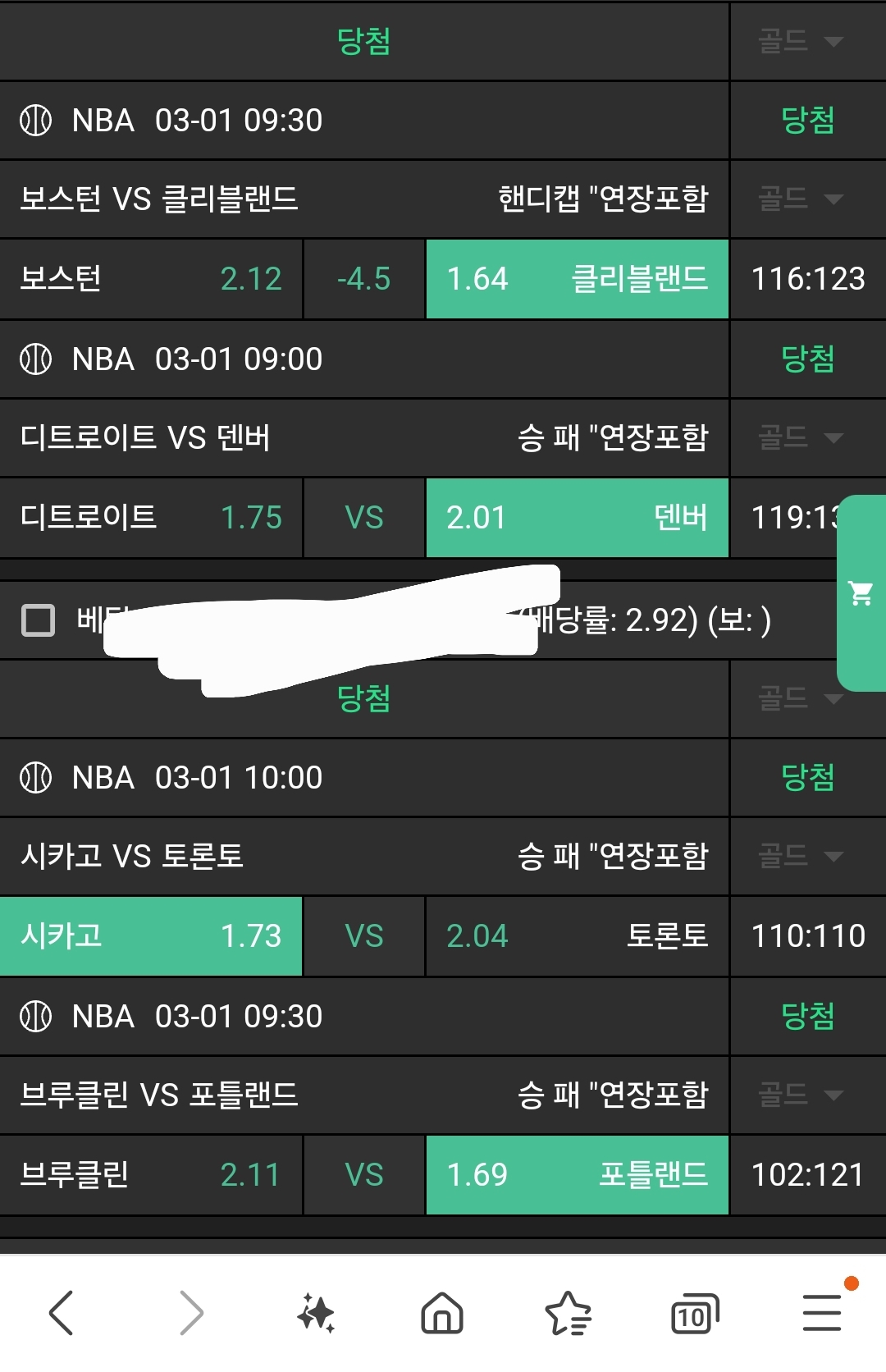Screen dimensions: 886x1372
Task: Select 시카고 at odds 1.73
Action: [151, 936]
